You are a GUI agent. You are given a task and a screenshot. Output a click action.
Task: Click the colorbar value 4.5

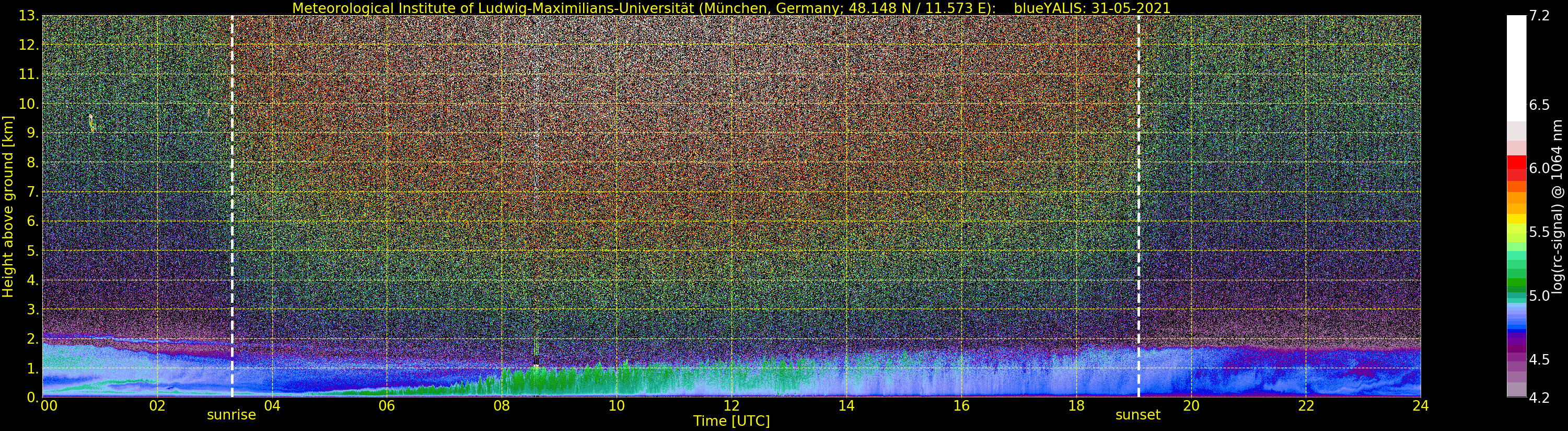[x=1539, y=359]
